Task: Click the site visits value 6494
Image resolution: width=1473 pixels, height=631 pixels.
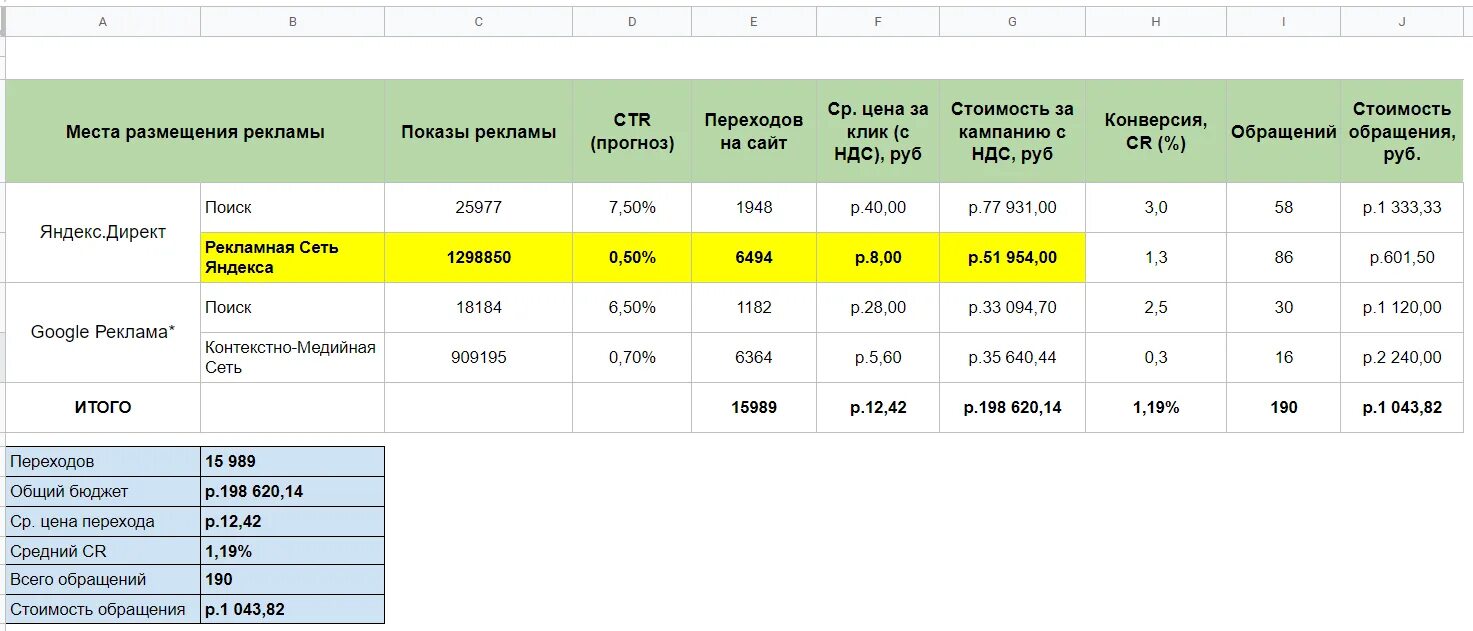Action: click(x=754, y=257)
